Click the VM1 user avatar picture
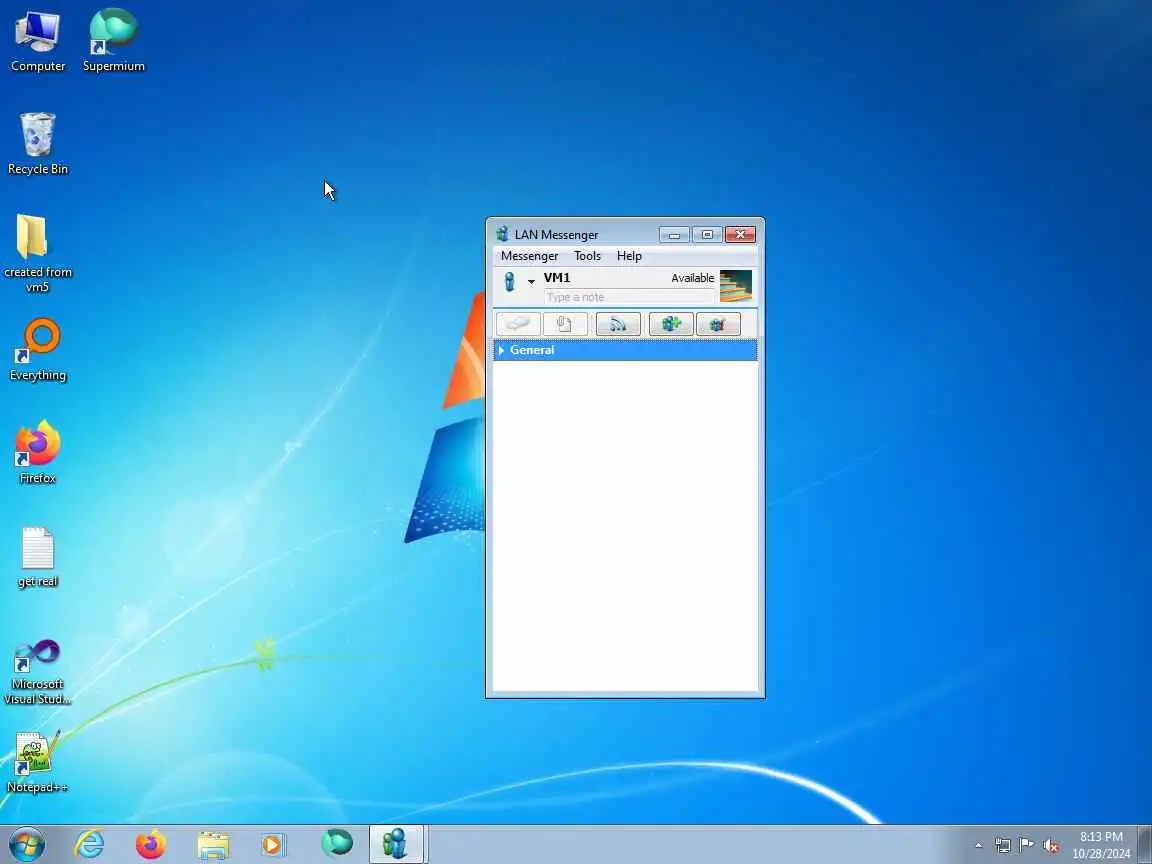The height and width of the screenshot is (864, 1152). pos(735,286)
